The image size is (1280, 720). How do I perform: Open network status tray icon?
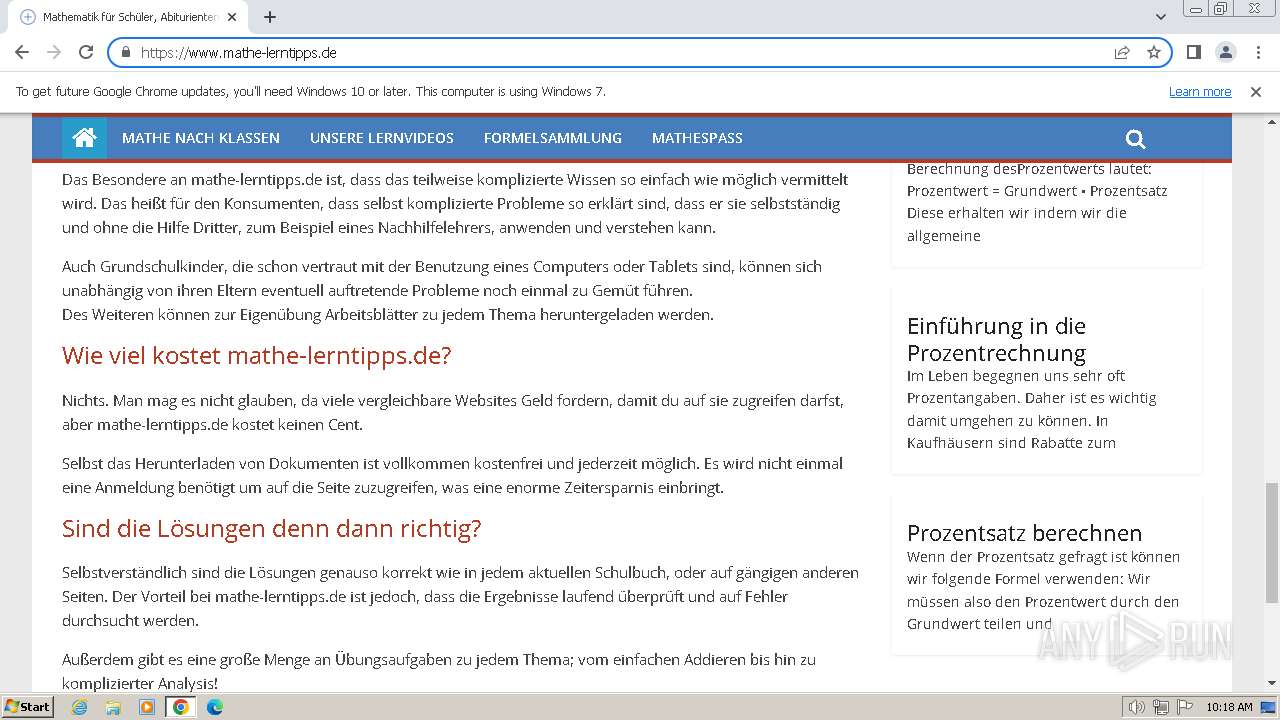pyautogui.click(x=1161, y=707)
